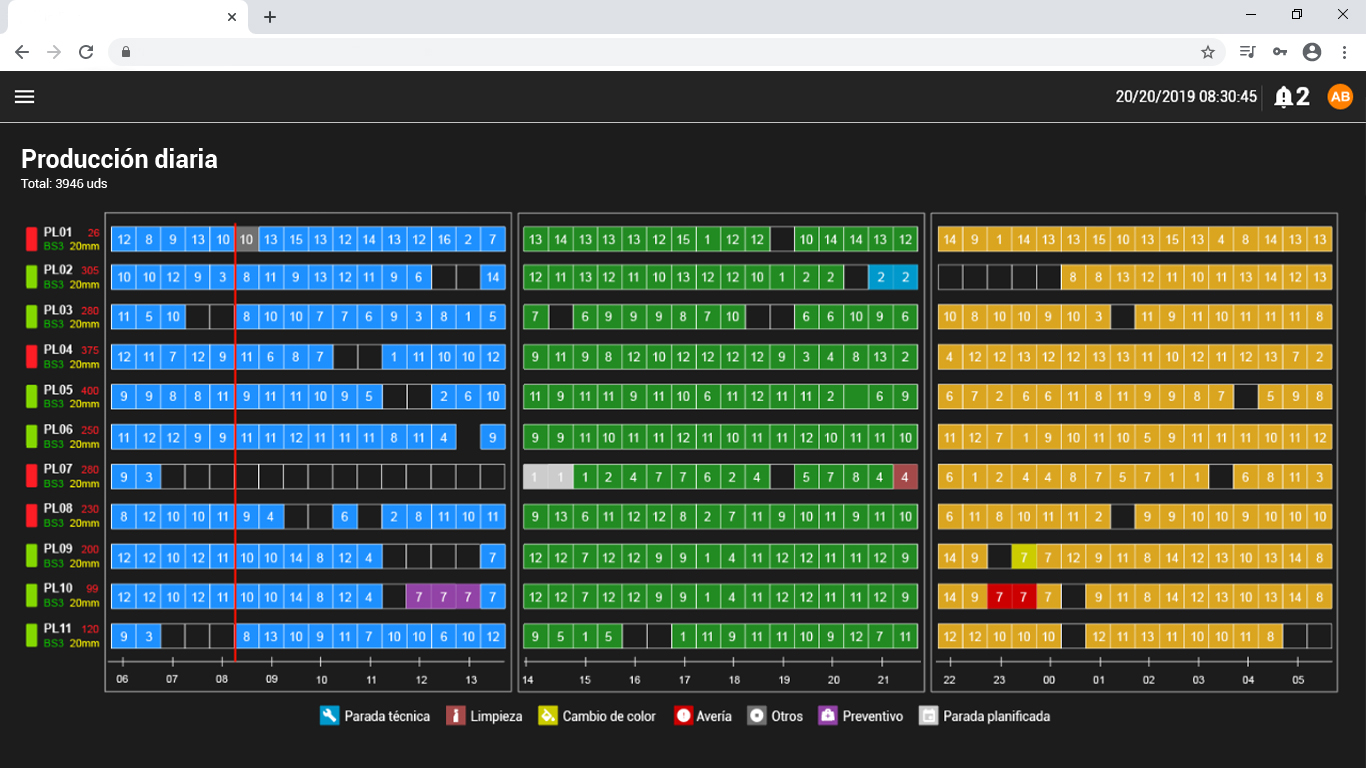Click the blue 16 cell in PL01 row
Viewport: 1366px width, 768px height.
coord(443,239)
